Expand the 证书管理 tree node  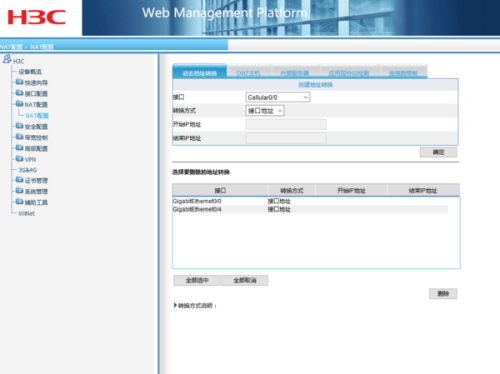click(36, 181)
